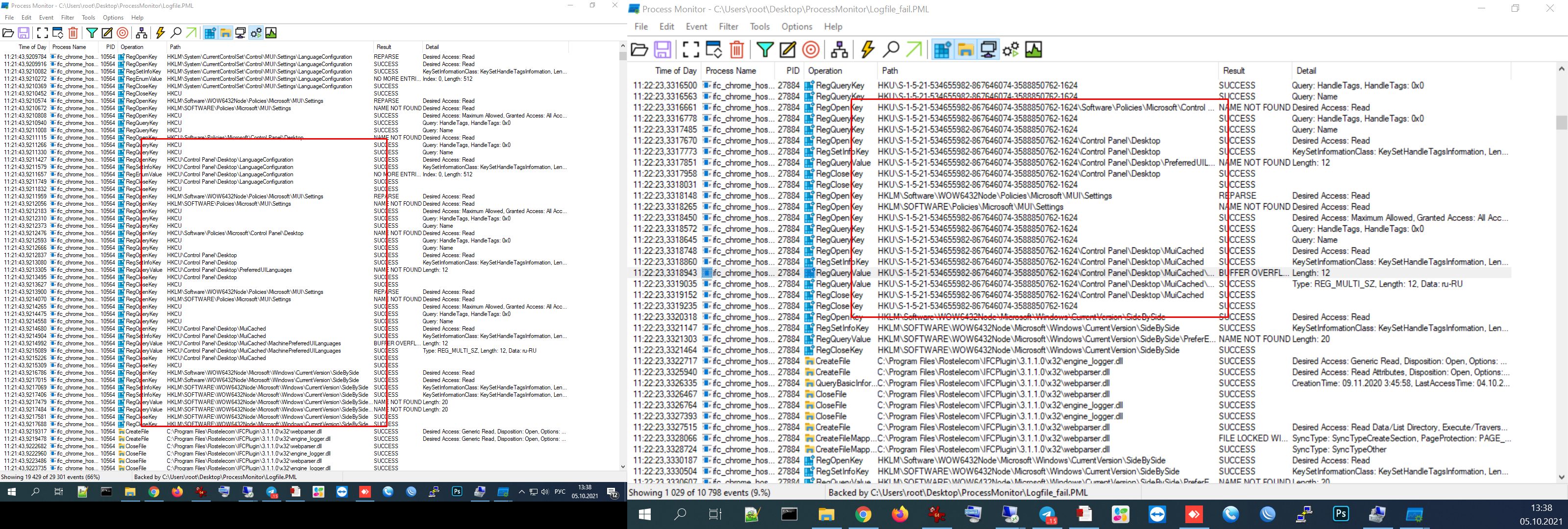Clear events with trash icon in Logfile.PML window

tap(73, 33)
